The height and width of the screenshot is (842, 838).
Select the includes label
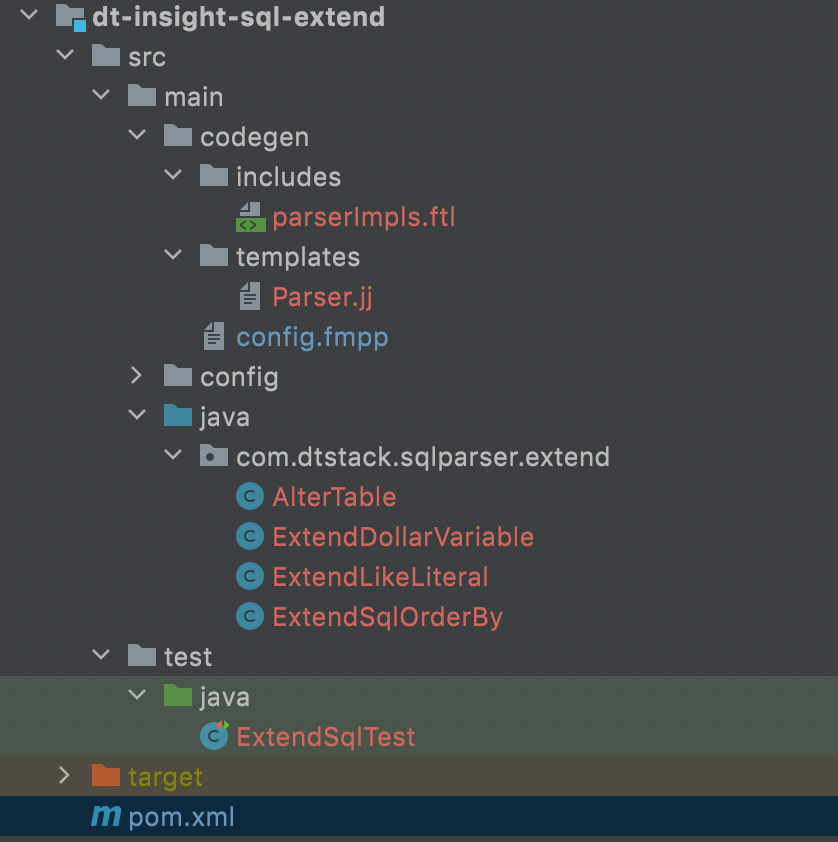(289, 177)
